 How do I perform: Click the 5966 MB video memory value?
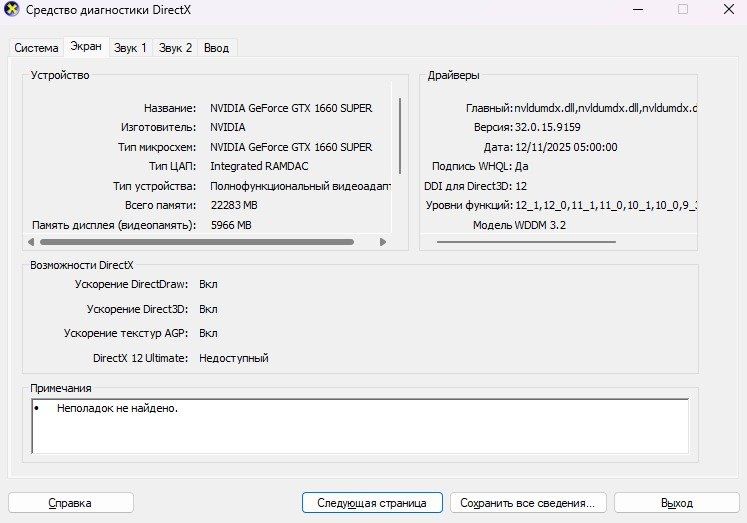(x=231, y=225)
